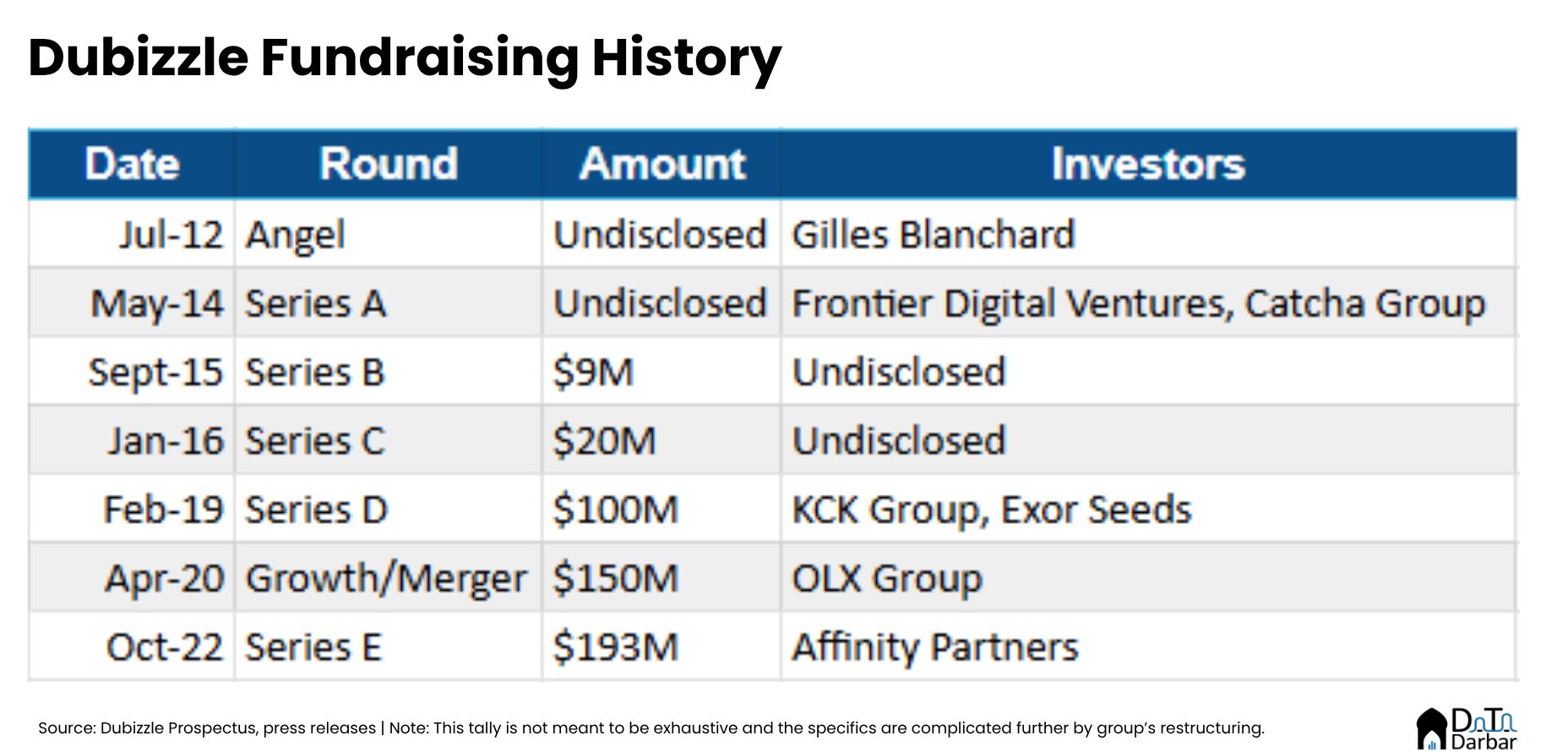Select the Investors column header
1568x752 pixels.
tap(1148, 164)
